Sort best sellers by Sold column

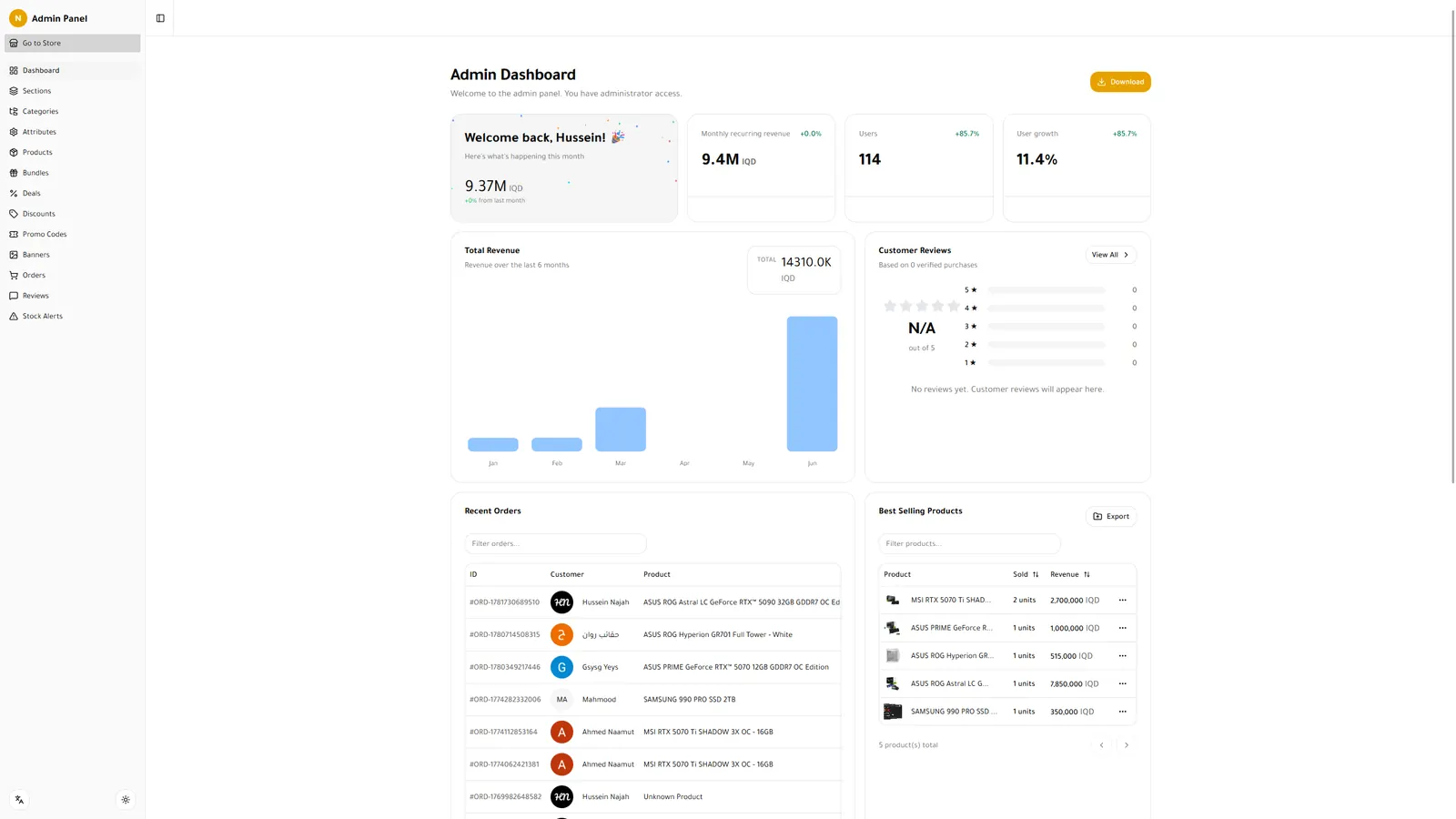pyautogui.click(x=1026, y=574)
